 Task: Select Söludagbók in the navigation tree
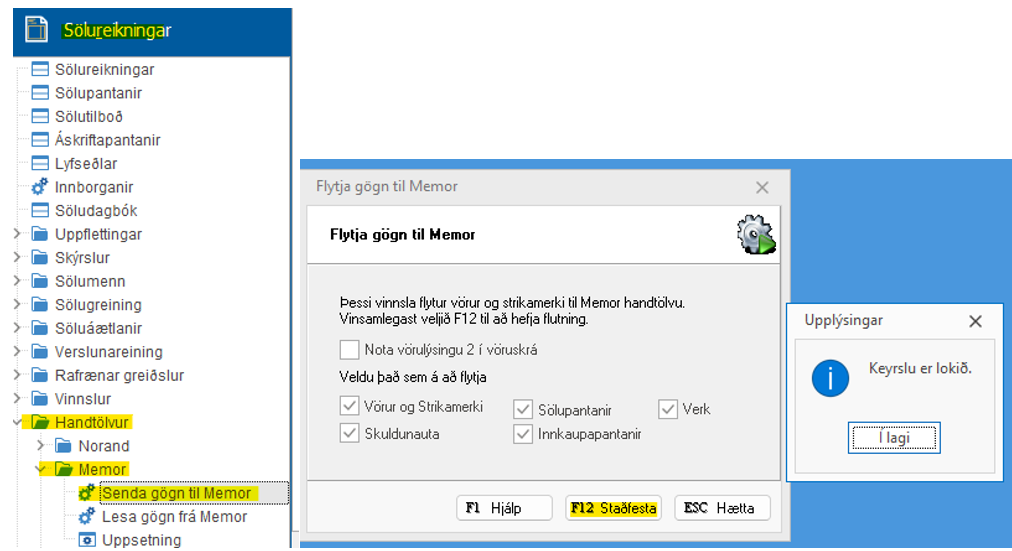pos(96,211)
